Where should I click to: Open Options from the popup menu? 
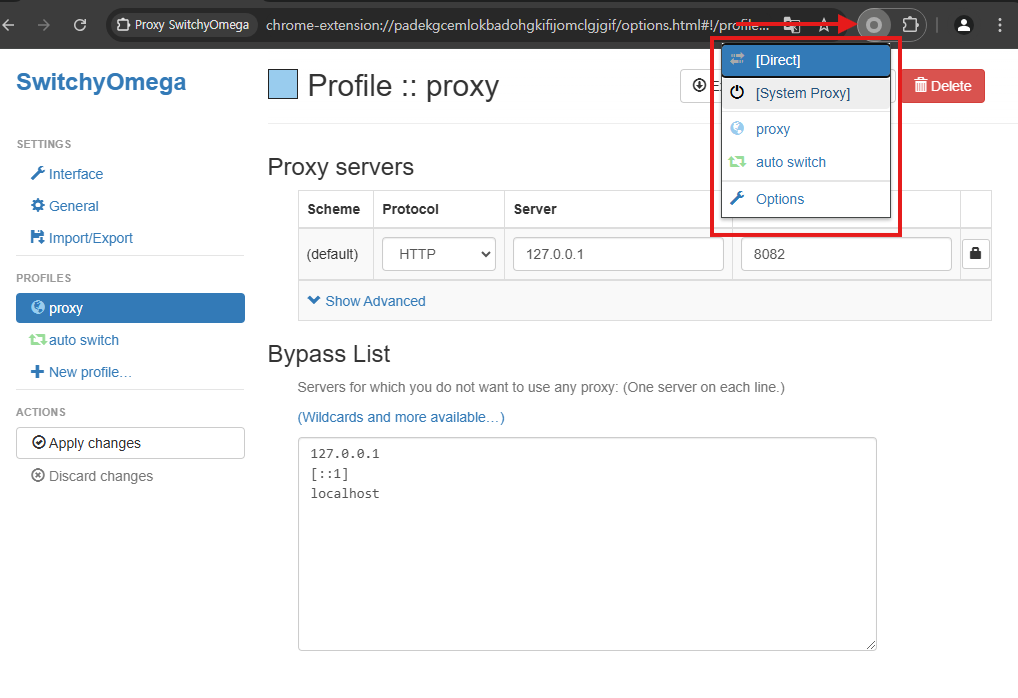(806, 199)
